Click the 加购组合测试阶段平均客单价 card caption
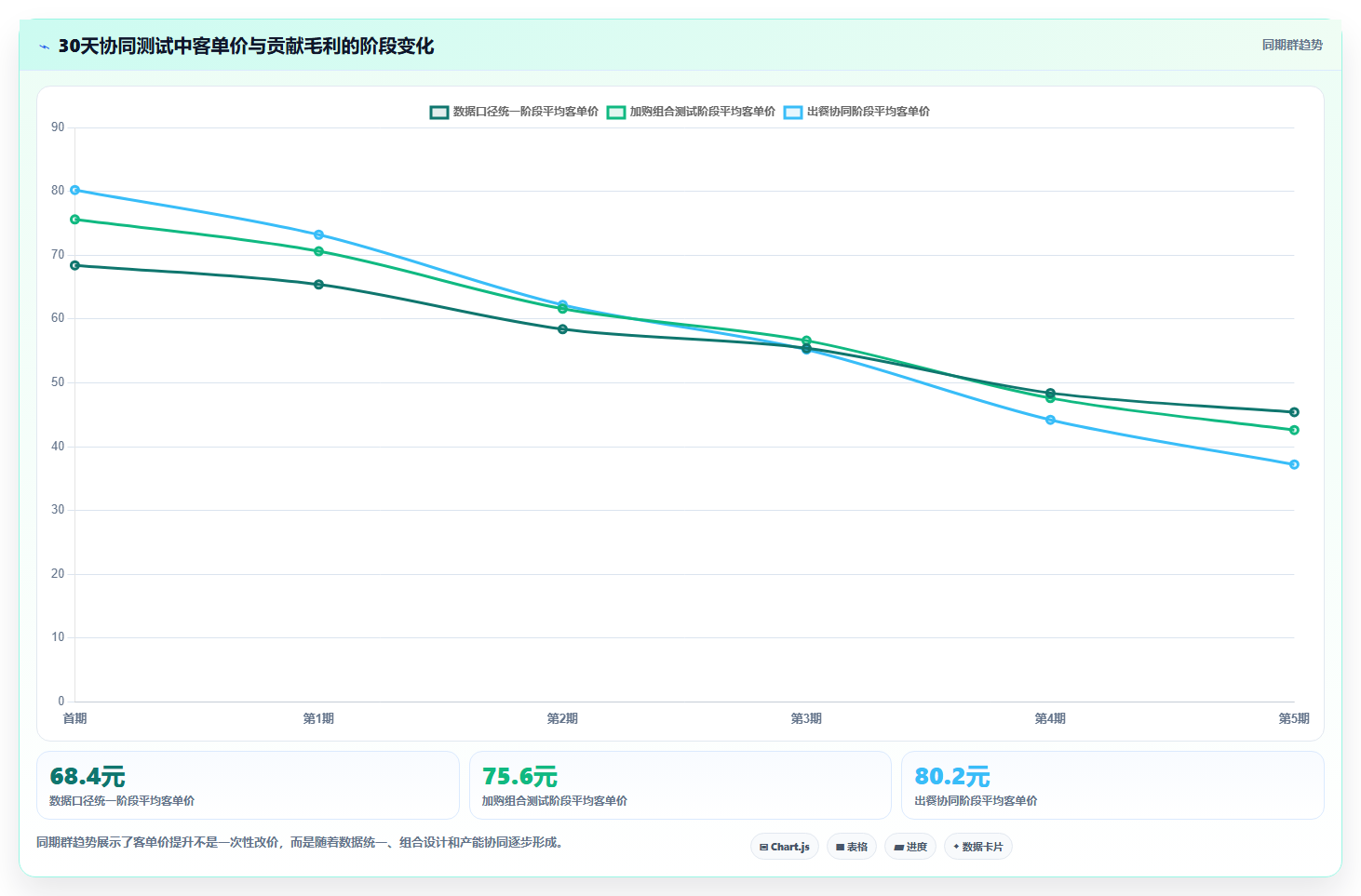This screenshot has height=896, width=1361. point(554,801)
